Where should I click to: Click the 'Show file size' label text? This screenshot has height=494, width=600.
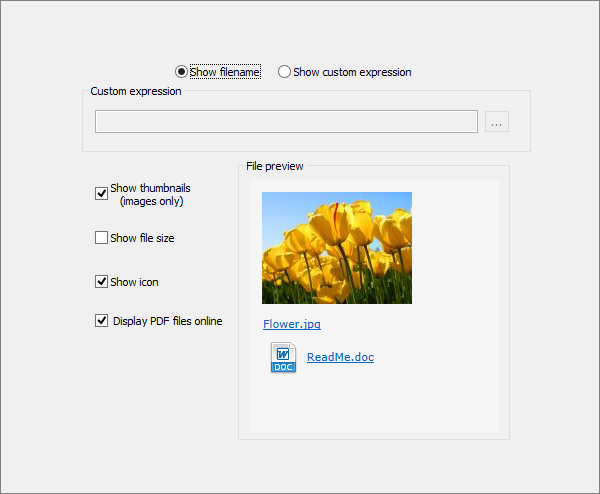(x=142, y=238)
